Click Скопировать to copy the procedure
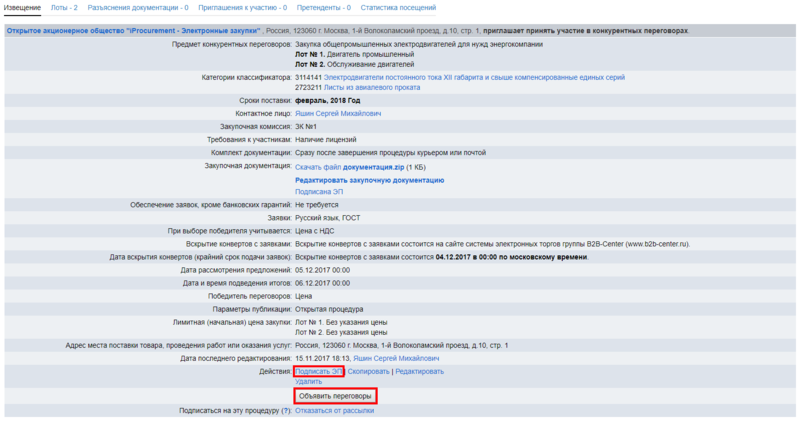800x422 pixels. click(368, 371)
